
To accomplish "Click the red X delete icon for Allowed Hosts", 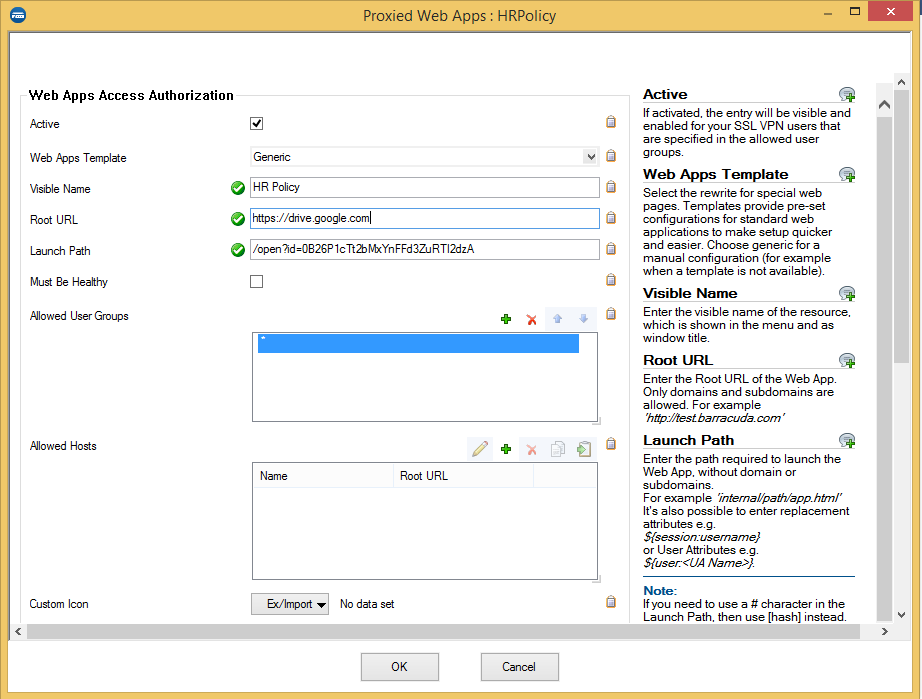I will coord(532,450).
